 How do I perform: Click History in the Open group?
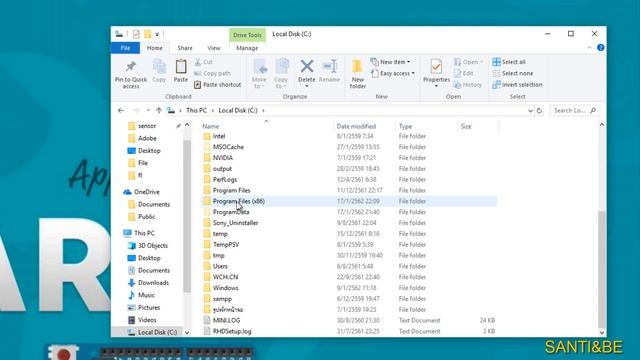(x=468, y=85)
